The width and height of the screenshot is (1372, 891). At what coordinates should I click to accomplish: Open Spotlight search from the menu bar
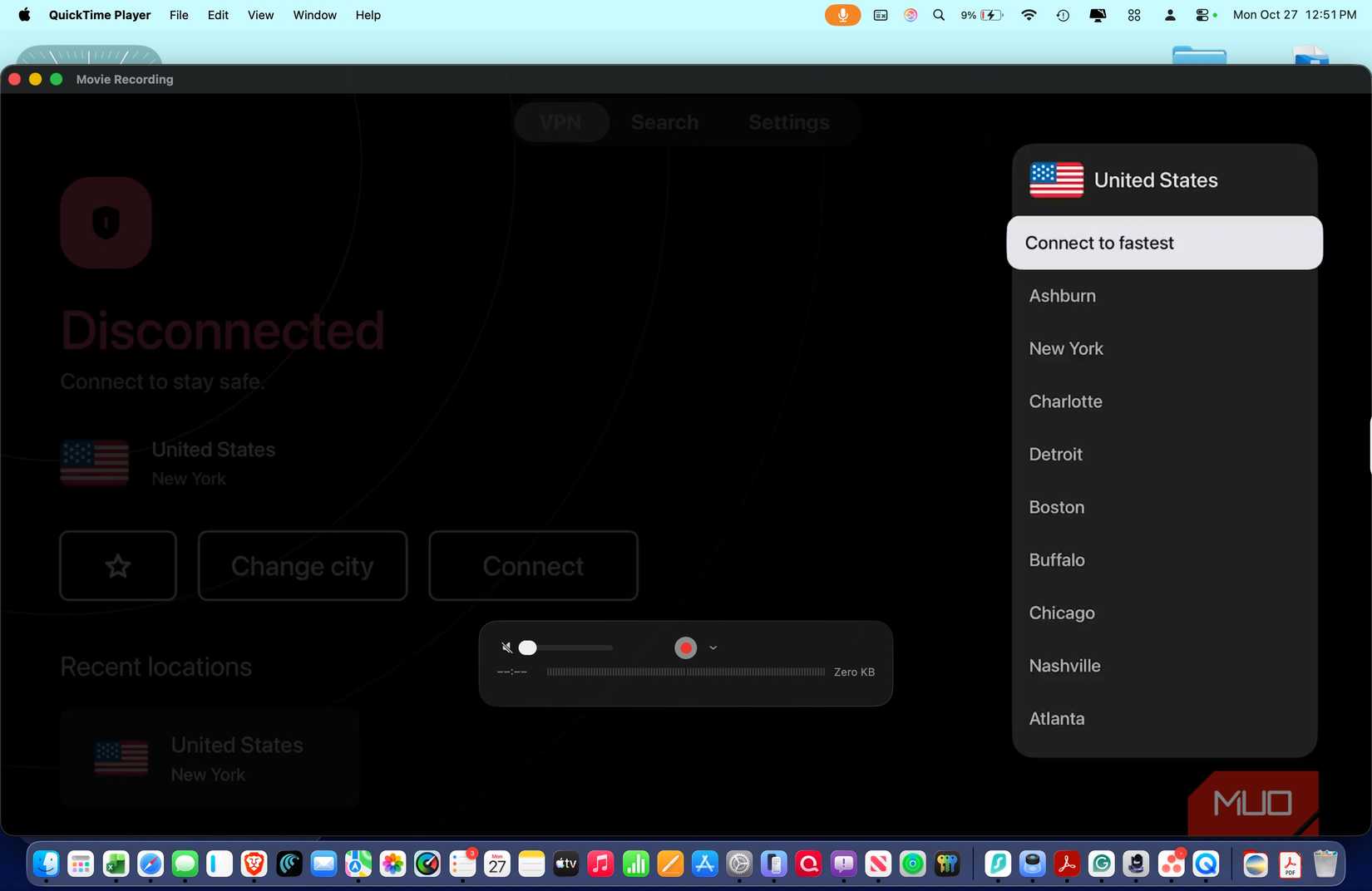938,14
